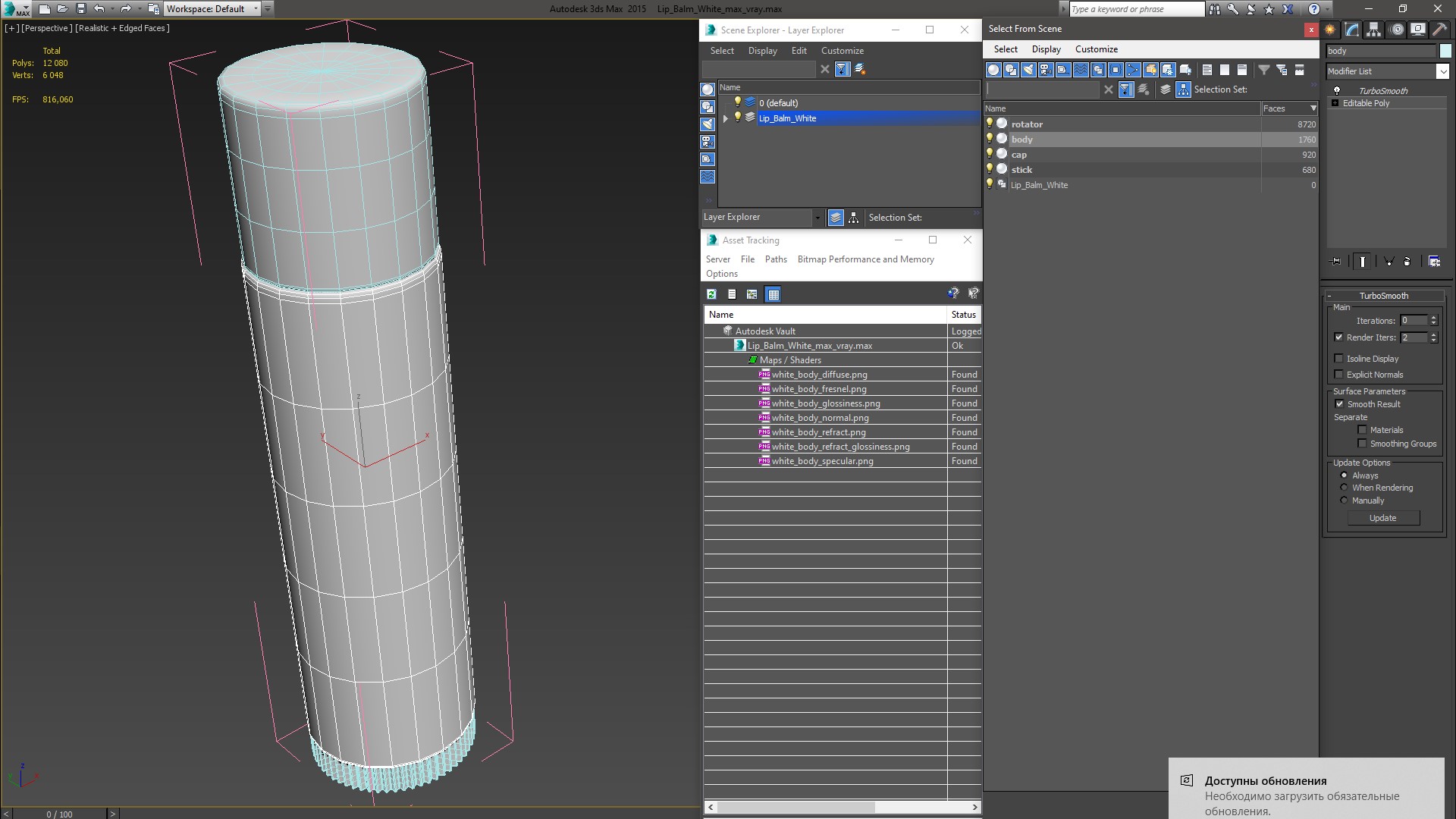
Task: Open the Paths menu in Asset Tracking
Action: (x=775, y=259)
